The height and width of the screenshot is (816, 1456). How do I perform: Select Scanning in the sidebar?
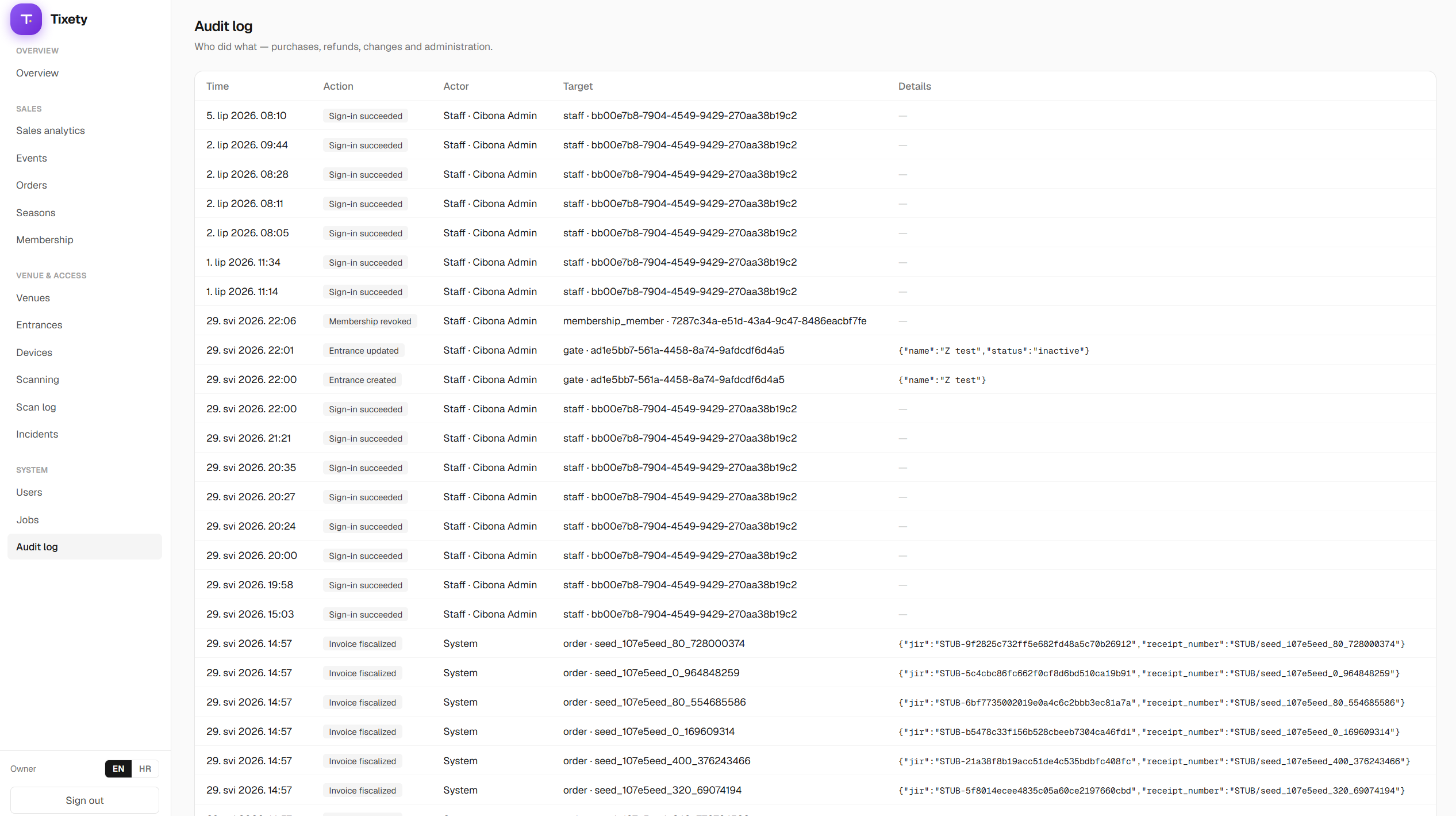pyautogui.click(x=37, y=380)
